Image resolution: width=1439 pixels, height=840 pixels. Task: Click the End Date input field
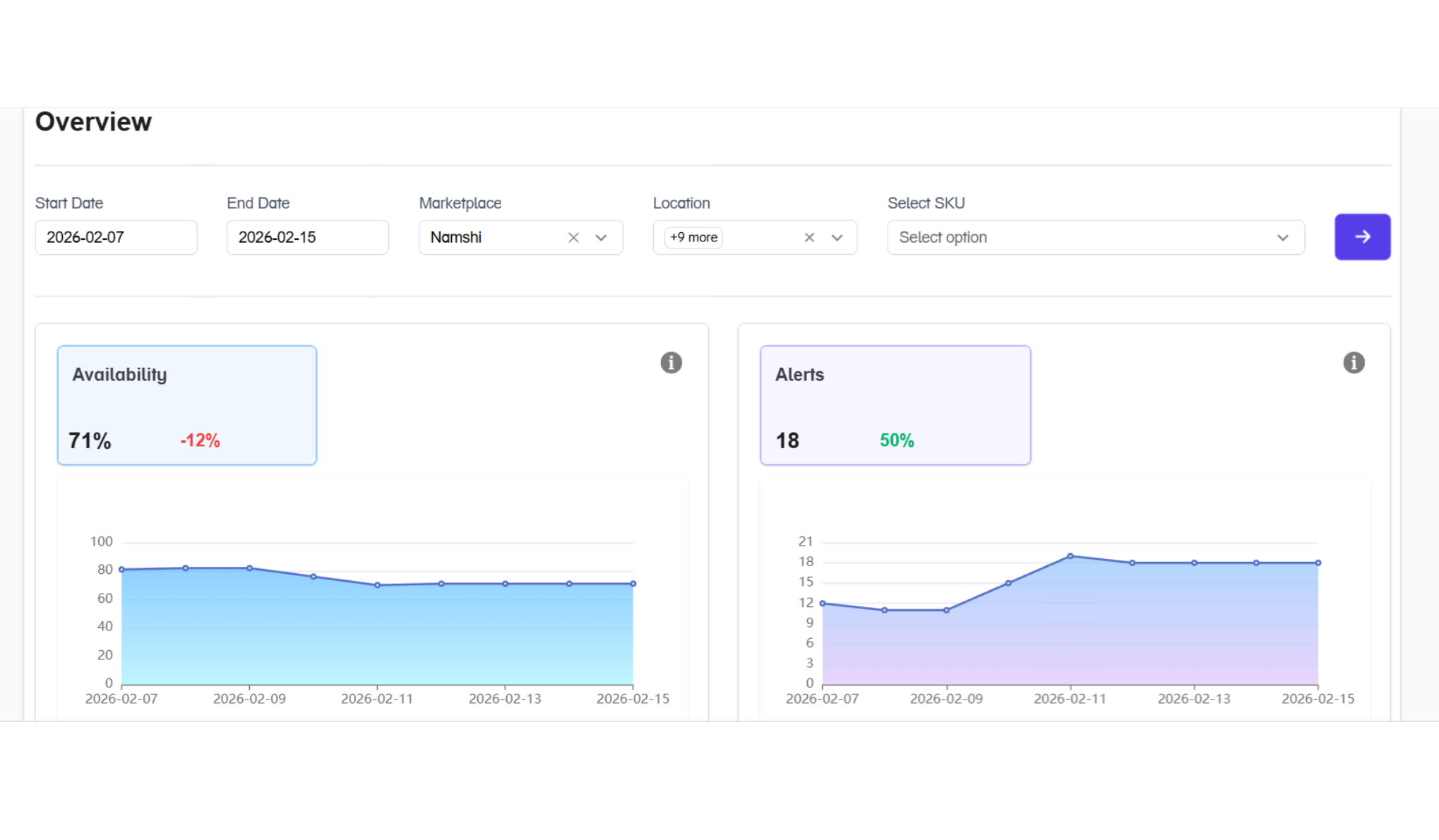[x=307, y=238]
